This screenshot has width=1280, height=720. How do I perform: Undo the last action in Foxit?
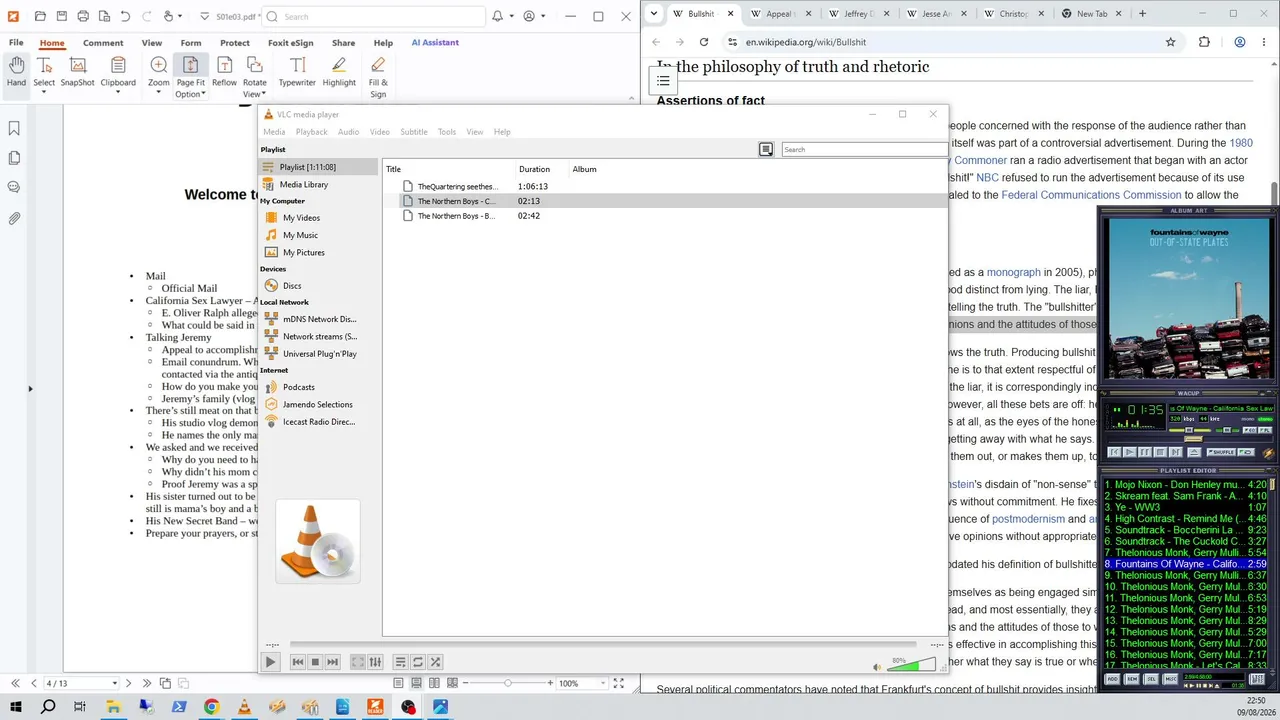click(x=125, y=16)
